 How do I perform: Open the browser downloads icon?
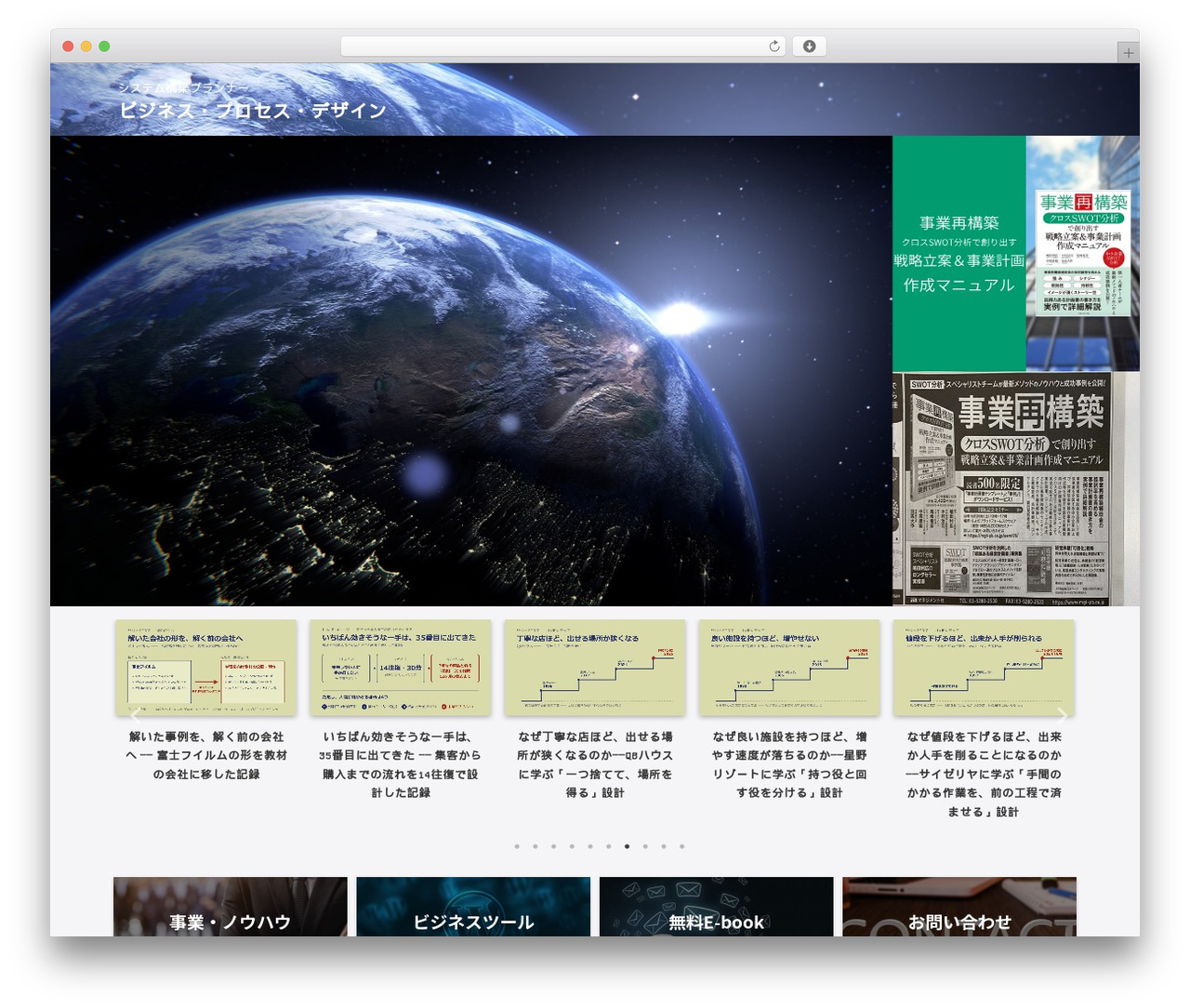click(x=809, y=46)
